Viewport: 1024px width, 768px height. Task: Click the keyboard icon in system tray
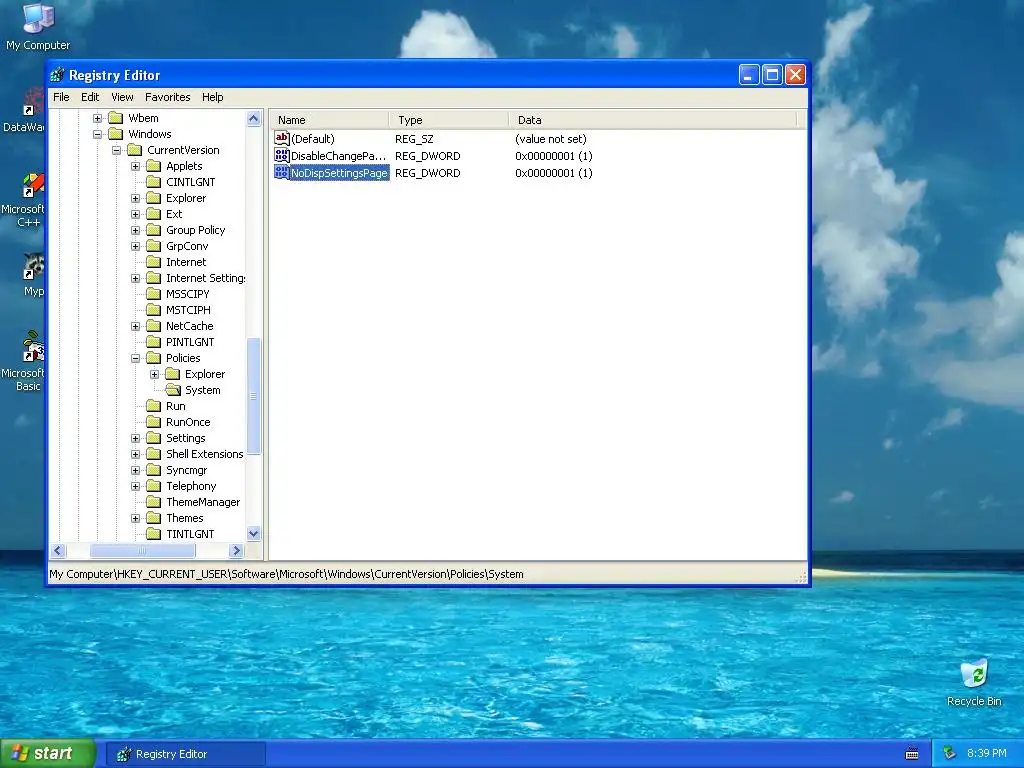[x=912, y=754]
